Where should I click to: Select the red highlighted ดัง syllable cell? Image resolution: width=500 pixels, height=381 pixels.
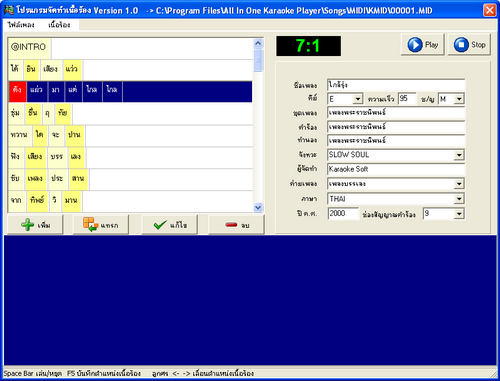[17, 91]
